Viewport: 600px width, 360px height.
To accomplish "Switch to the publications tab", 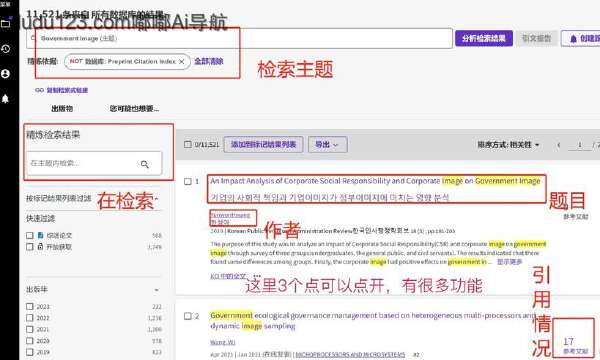I will [x=62, y=109].
